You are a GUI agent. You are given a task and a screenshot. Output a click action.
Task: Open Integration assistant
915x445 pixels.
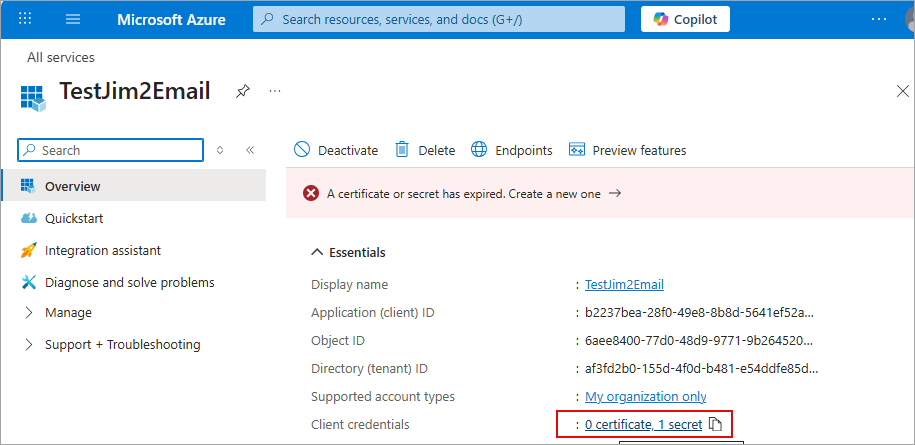tap(102, 250)
